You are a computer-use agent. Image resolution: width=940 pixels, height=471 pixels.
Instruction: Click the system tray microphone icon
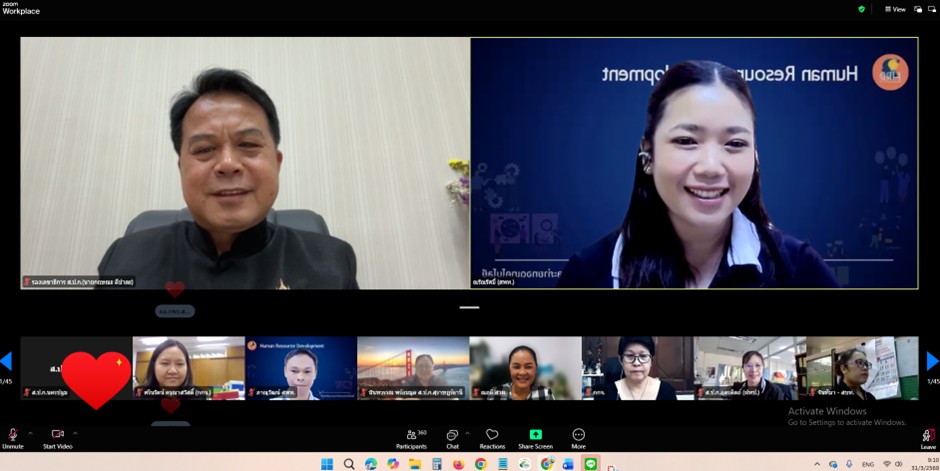click(849, 464)
